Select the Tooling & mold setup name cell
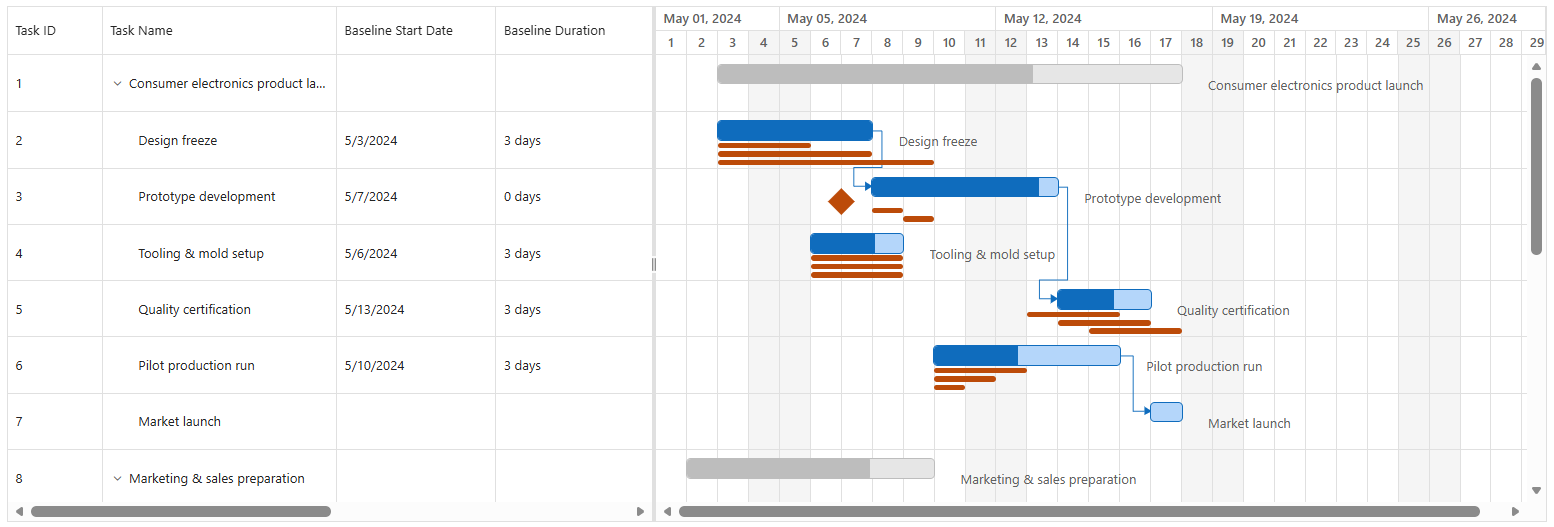The height and width of the screenshot is (527, 1554). pos(219,254)
